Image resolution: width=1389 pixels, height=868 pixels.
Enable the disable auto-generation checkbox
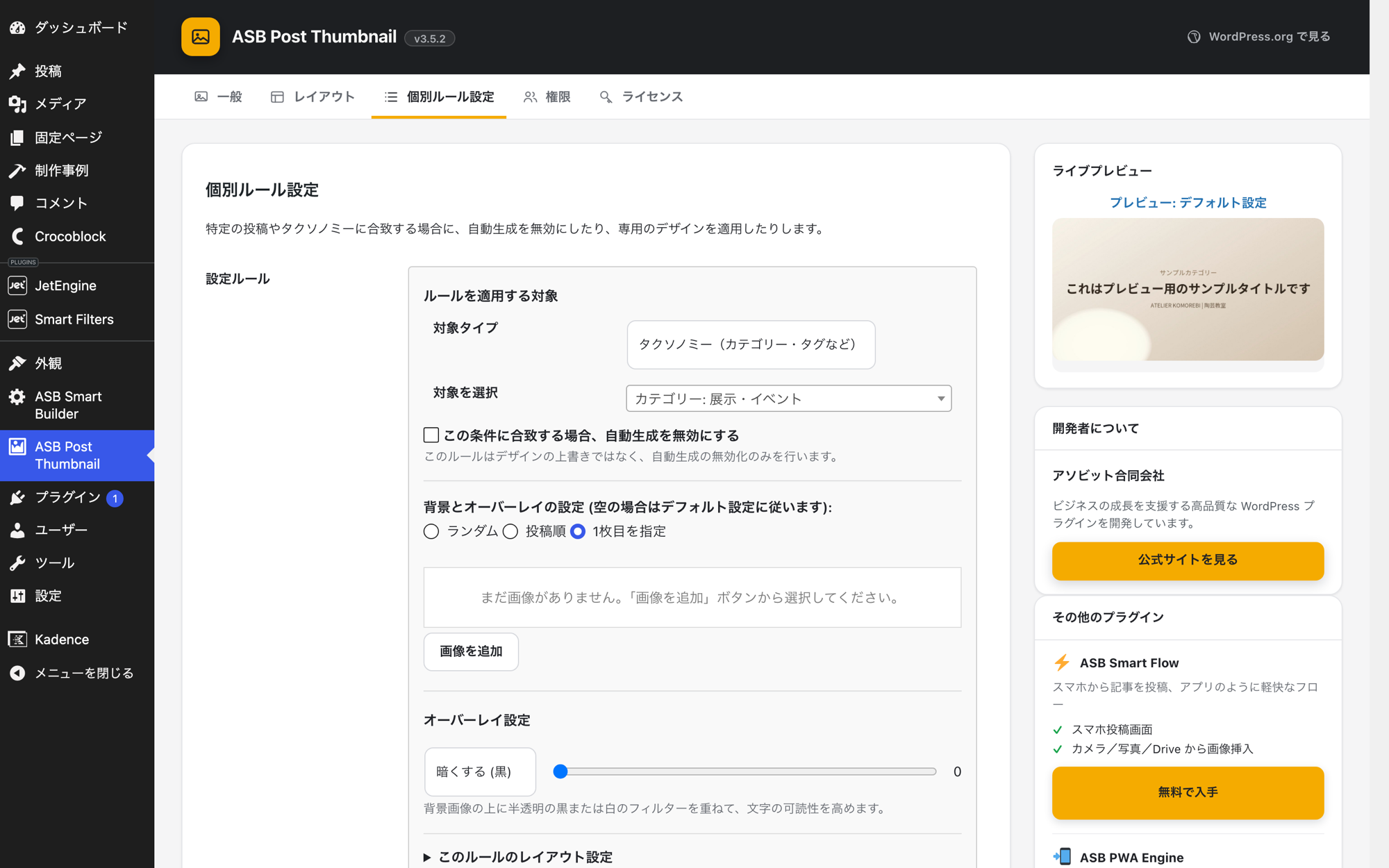pos(431,435)
